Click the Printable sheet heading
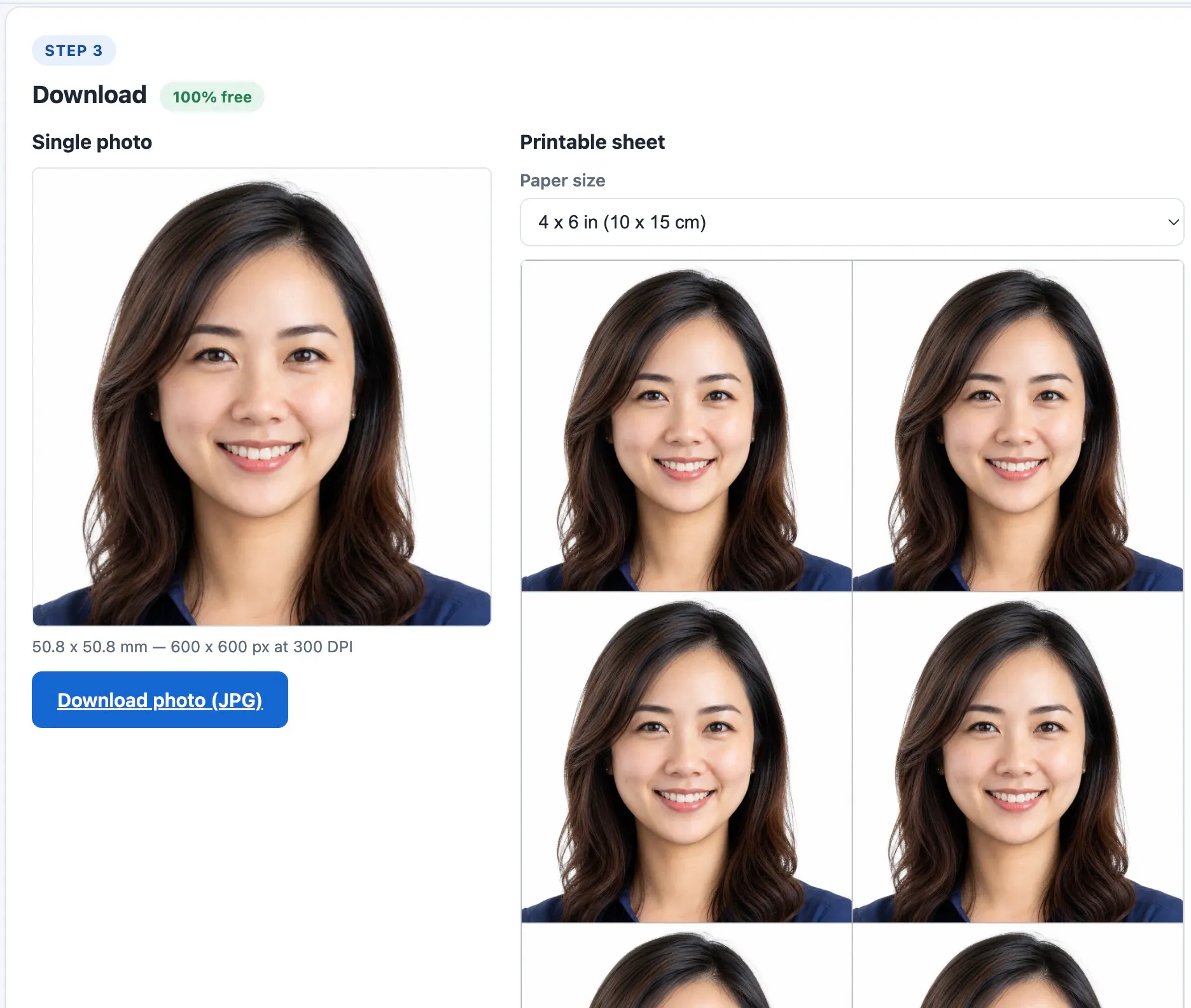The height and width of the screenshot is (1008, 1191). 592,142
